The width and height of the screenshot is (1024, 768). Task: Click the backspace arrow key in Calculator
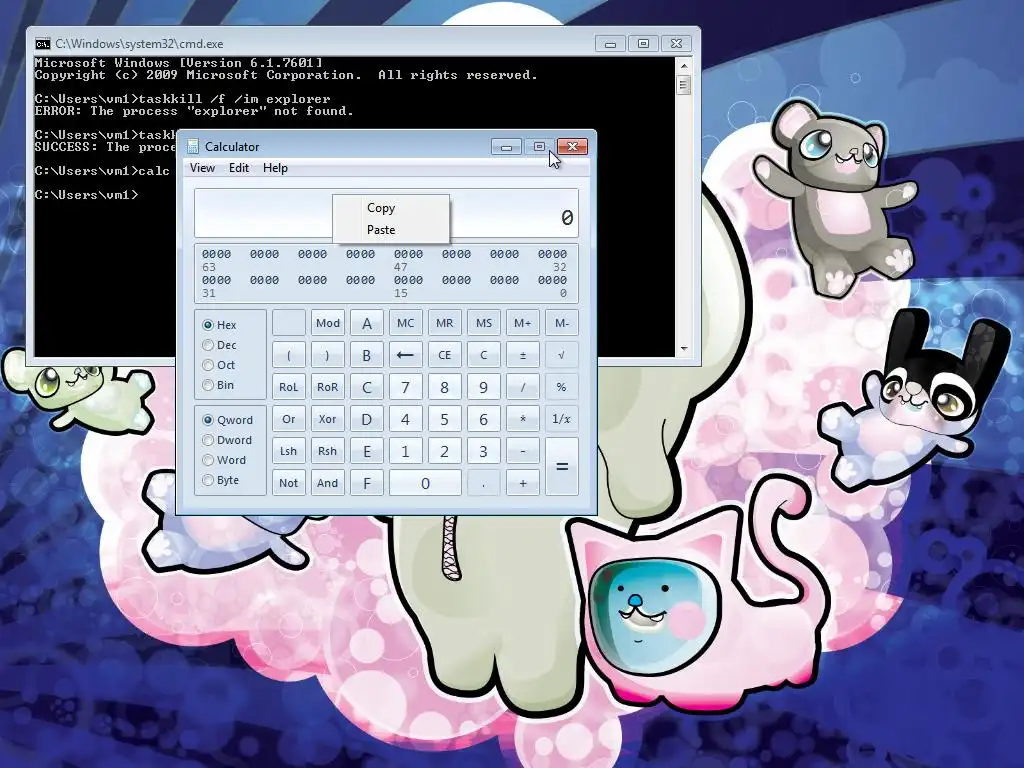point(405,355)
